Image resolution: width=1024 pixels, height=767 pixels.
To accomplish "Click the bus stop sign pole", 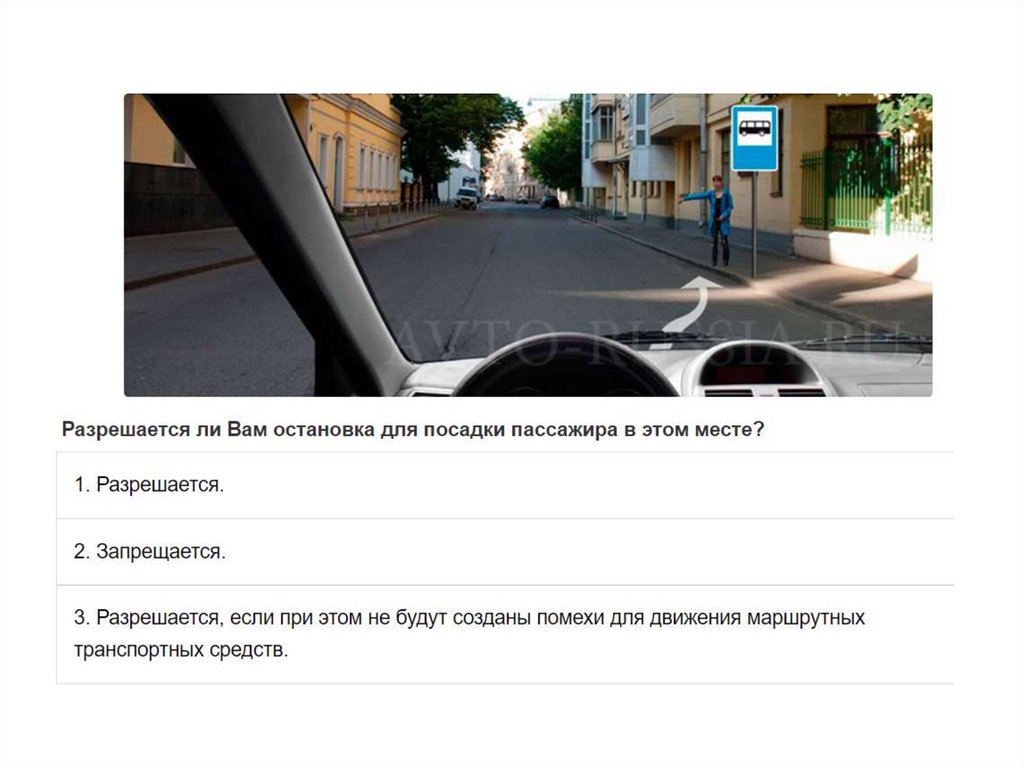I will pos(754,224).
